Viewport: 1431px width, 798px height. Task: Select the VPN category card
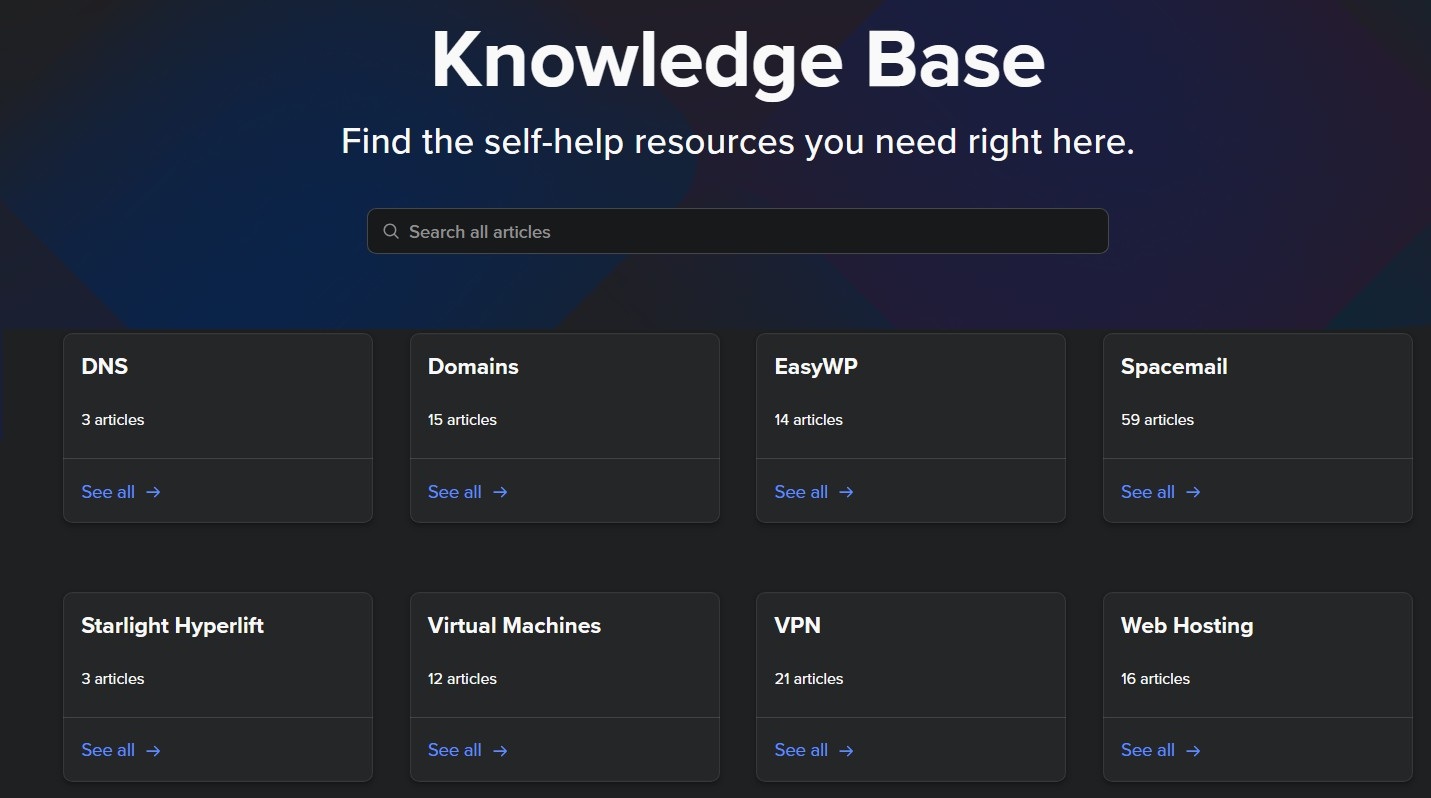pos(911,655)
